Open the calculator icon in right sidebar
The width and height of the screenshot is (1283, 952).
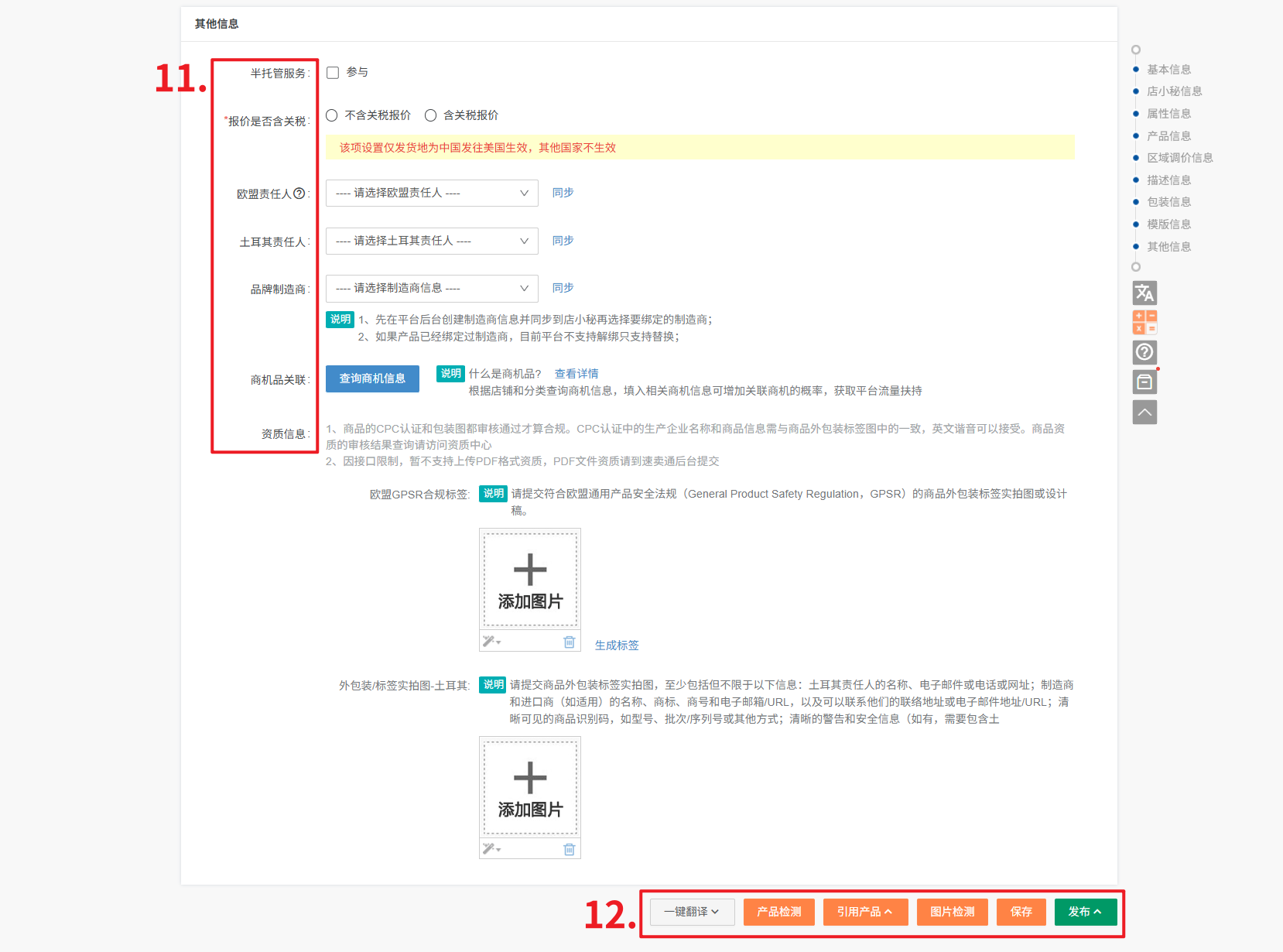click(1144, 322)
